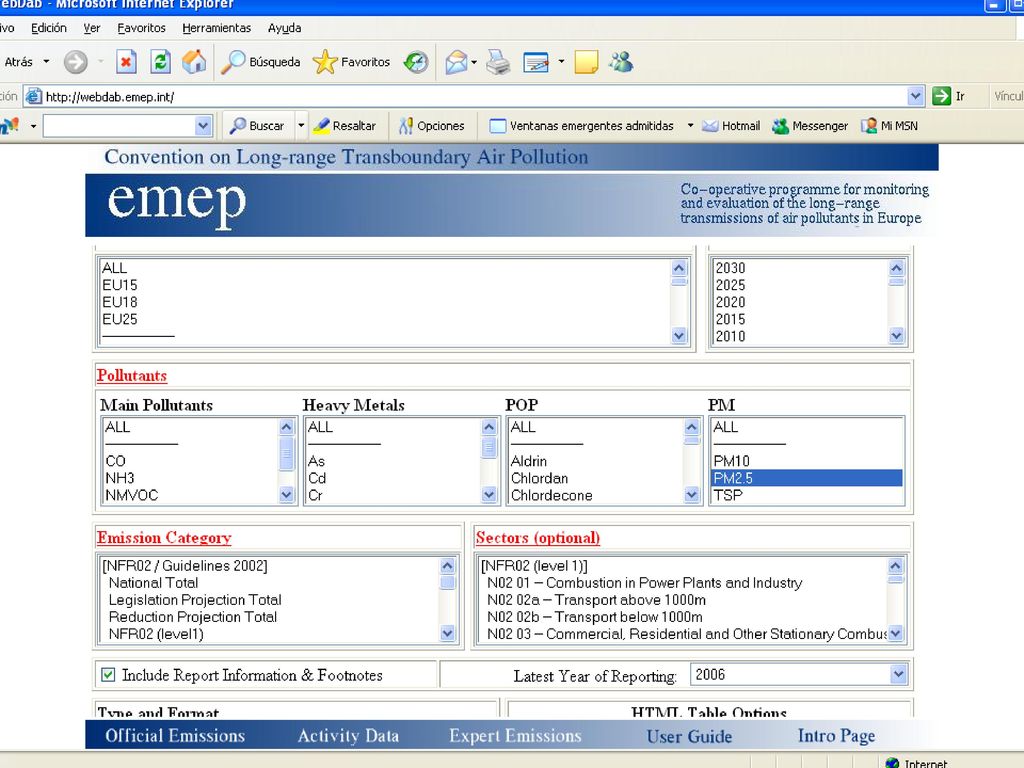Click the MSN toolbar search field
Screen dimensions: 1024x768
coord(120,125)
